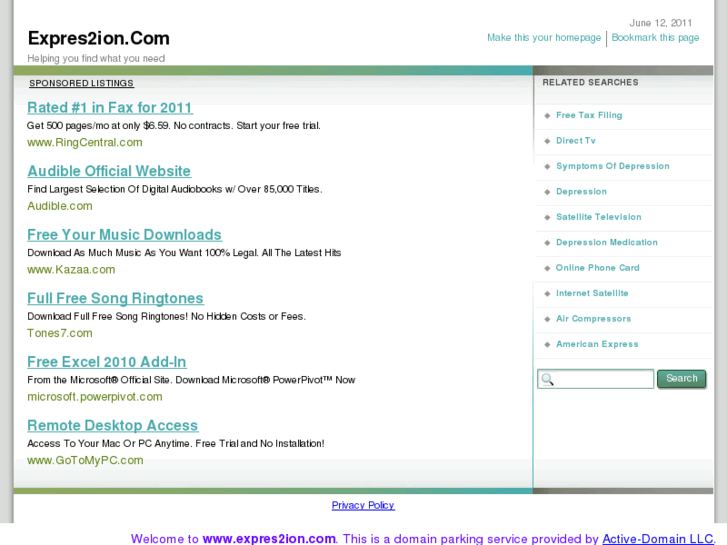This screenshot has width=727, height=545.
Task: Click www.expres2ion.com in welcome message
Action: tap(269, 539)
